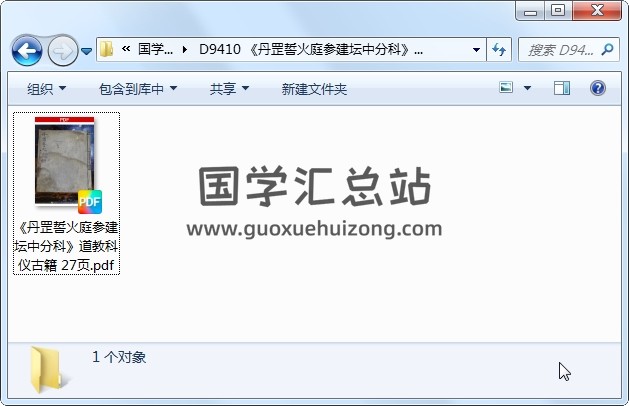Click the search magnifier icon
Image resolution: width=629 pixels, height=406 pixels.
[x=608, y=50]
